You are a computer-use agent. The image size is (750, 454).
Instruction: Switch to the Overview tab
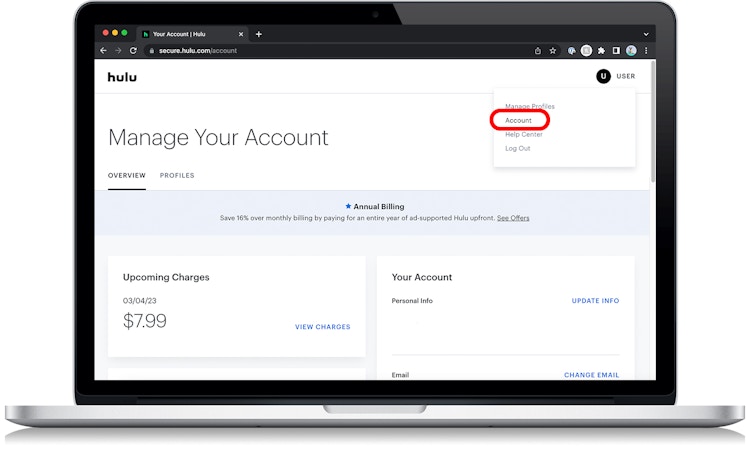click(127, 176)
